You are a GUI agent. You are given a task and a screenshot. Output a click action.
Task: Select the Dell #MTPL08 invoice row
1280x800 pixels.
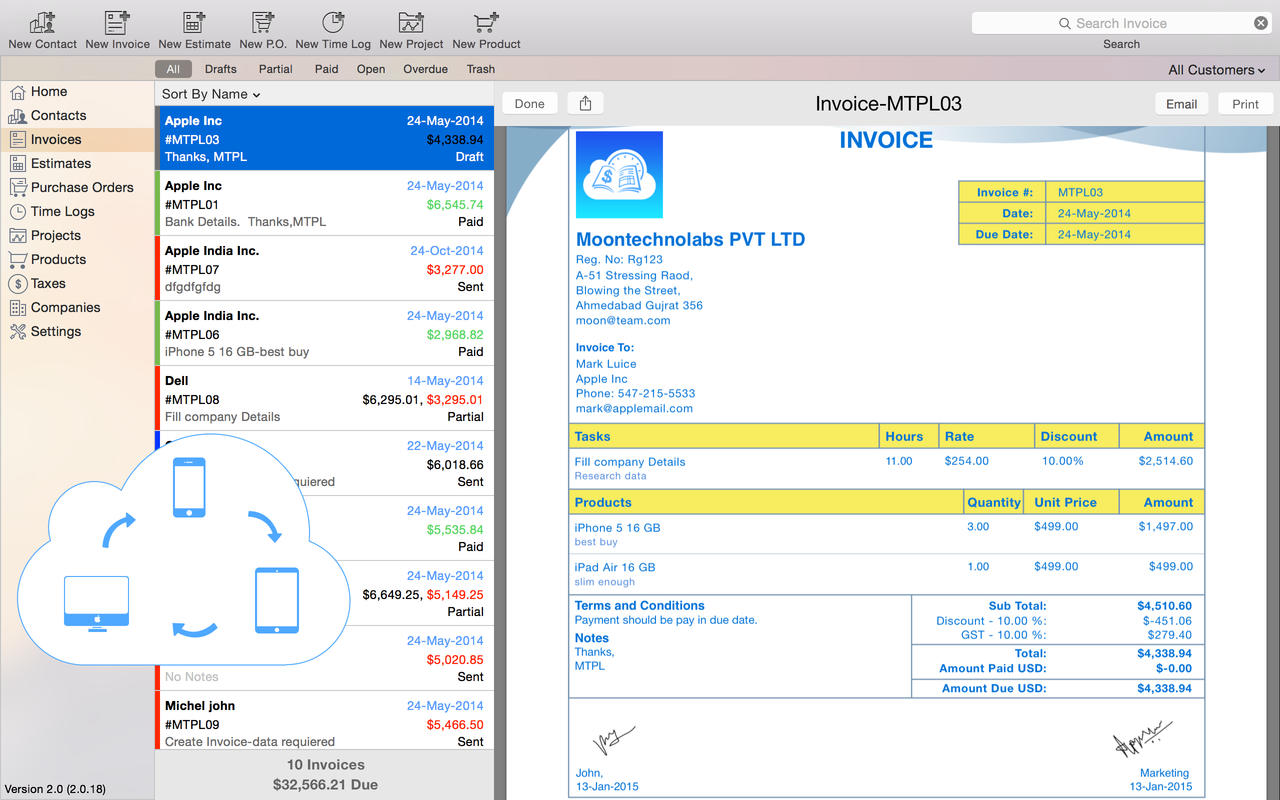[x=325, y=398]
